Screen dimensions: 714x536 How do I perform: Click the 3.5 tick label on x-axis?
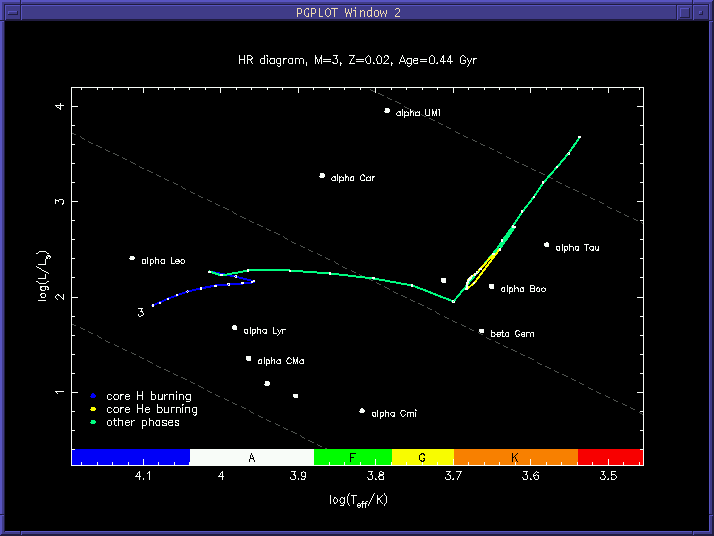[608, 476]
